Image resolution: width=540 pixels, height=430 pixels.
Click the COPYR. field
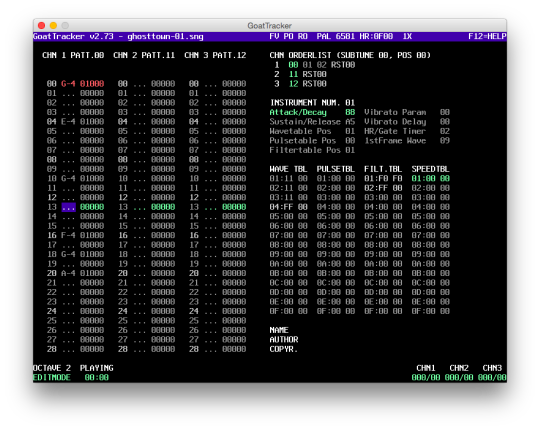click(284, 349)
